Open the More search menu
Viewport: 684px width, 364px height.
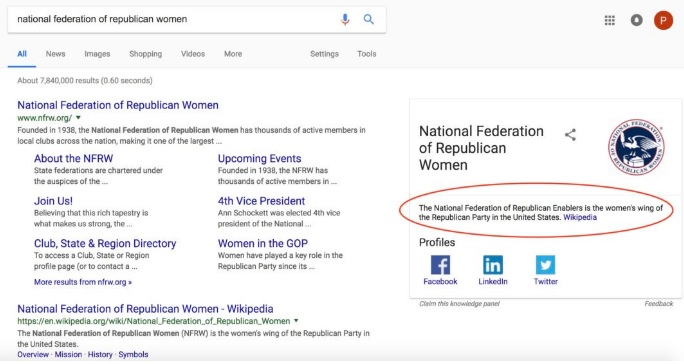pos(233,54)
